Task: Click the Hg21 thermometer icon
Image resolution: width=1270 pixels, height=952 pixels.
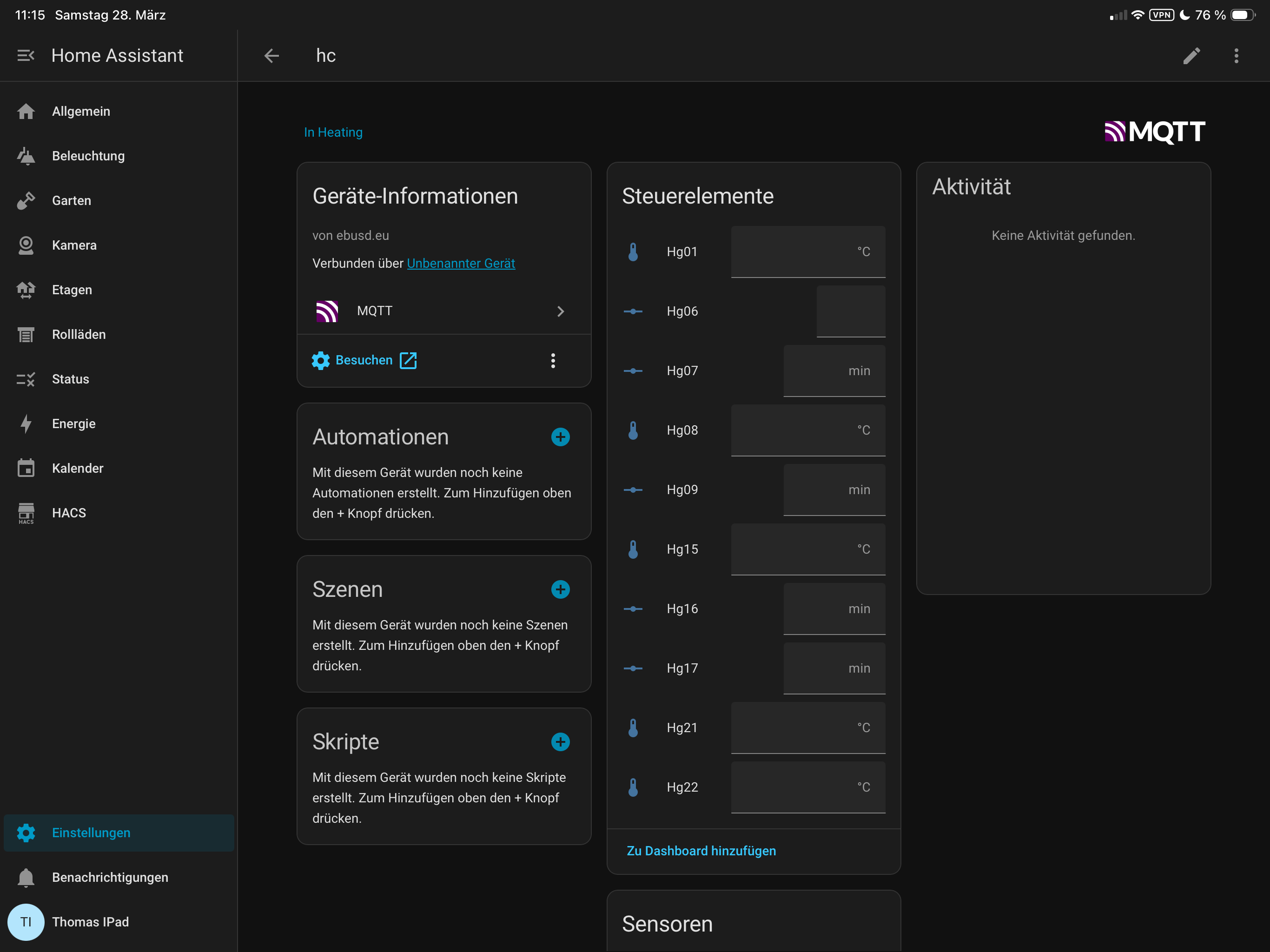Action: pos(633,727)
